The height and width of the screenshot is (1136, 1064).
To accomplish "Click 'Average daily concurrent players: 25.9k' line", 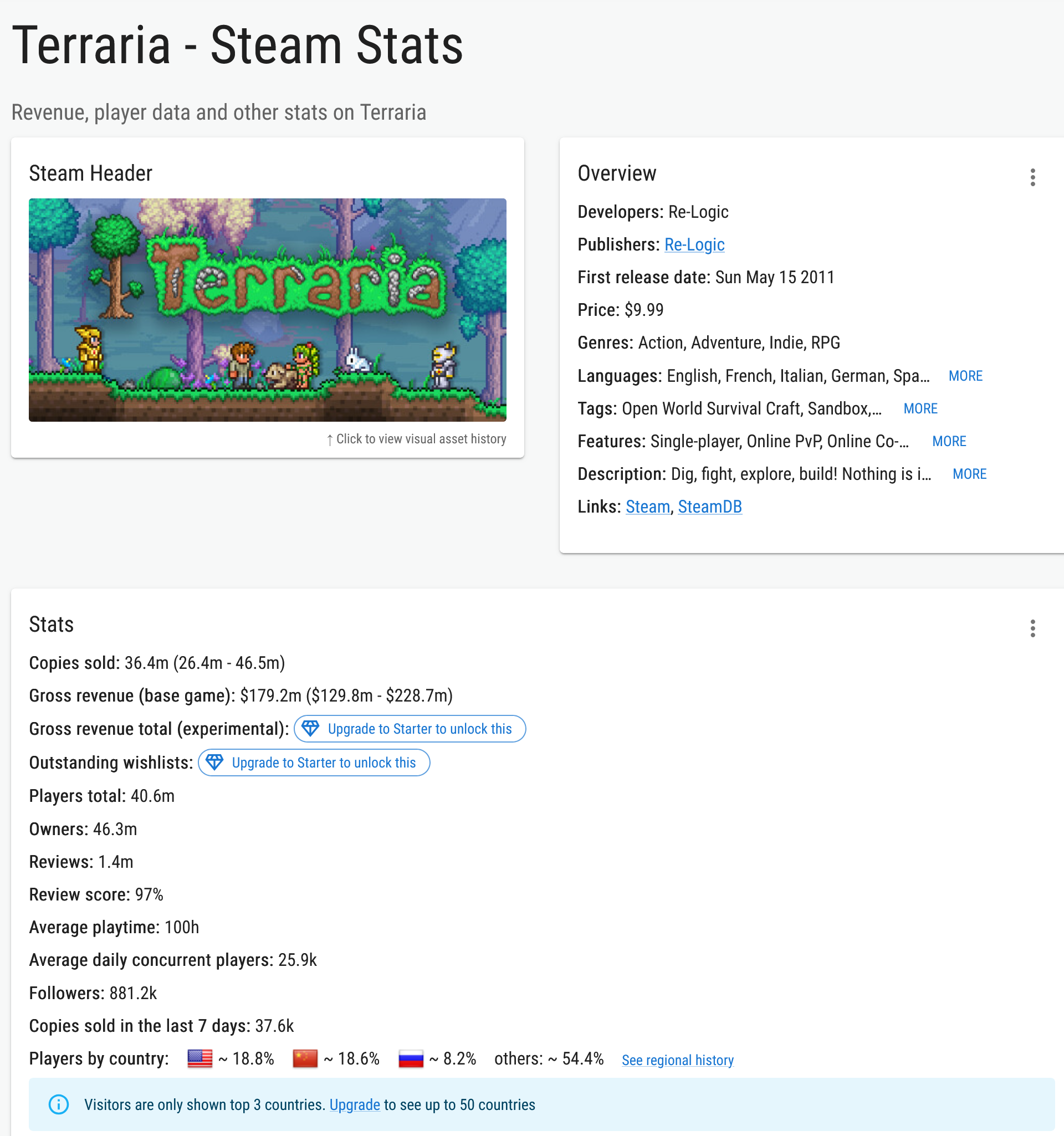I will (x=172, y=960).
